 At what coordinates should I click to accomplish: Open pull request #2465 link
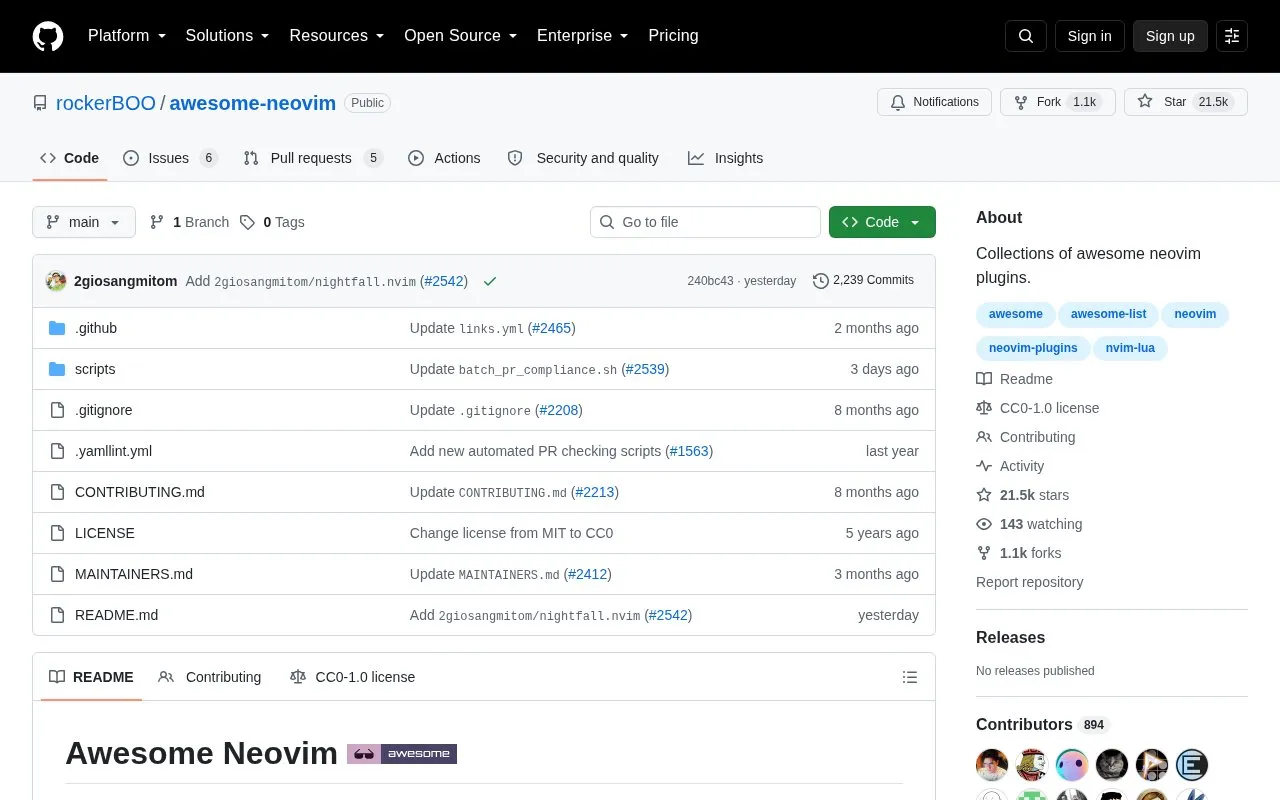552,328
